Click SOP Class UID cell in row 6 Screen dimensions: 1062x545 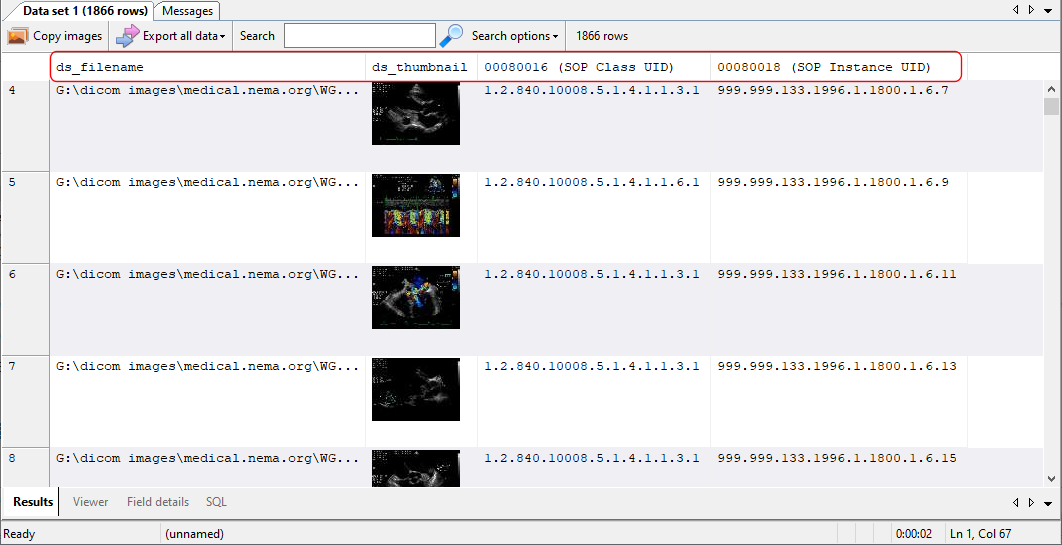pos(593,309)
